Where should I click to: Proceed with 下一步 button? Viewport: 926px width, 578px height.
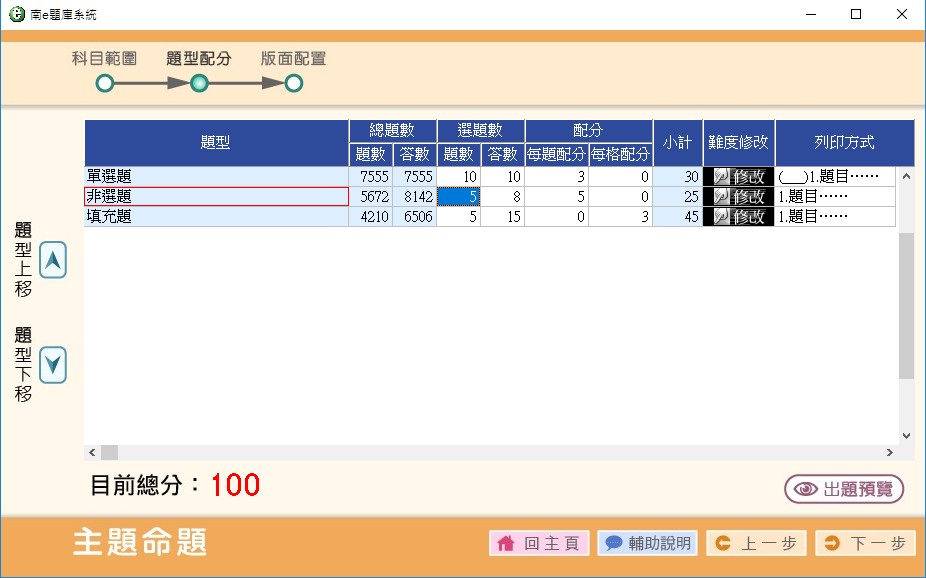866,543
